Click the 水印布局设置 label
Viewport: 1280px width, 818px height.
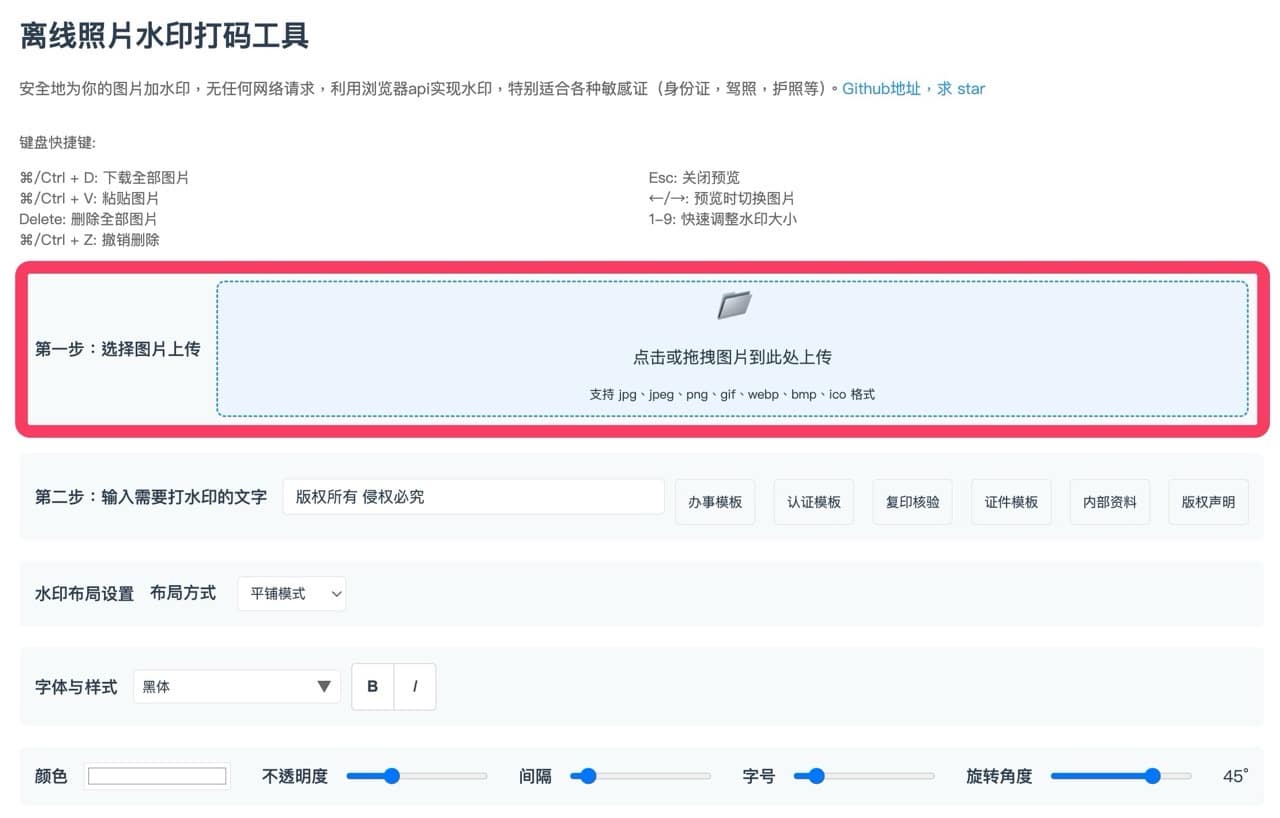84,593
